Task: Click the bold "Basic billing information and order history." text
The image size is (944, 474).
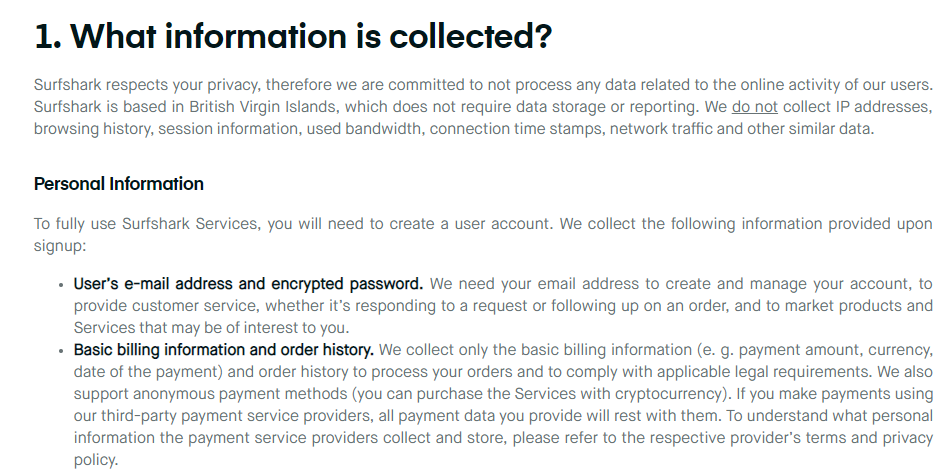Action: [223, 350]
